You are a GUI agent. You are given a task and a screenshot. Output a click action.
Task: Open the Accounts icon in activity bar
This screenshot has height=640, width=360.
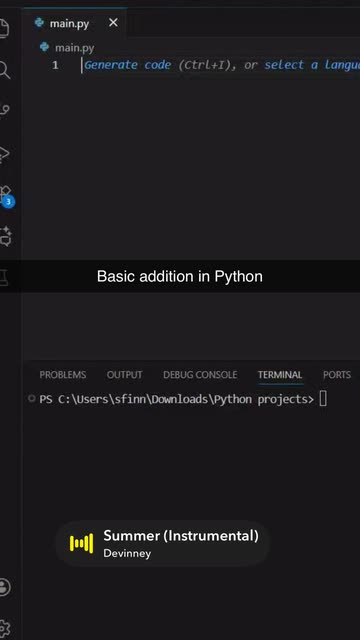[4, 587]
